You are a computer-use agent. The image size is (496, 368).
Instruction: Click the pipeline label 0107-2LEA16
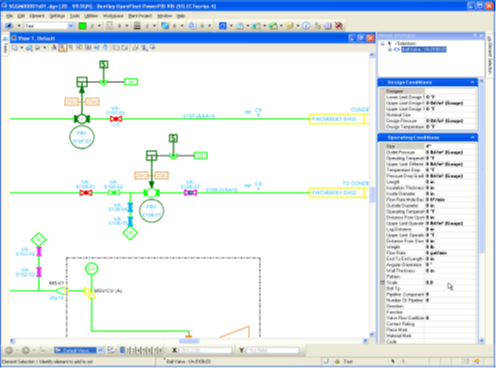pyautogui.click(x=199, y=116)
